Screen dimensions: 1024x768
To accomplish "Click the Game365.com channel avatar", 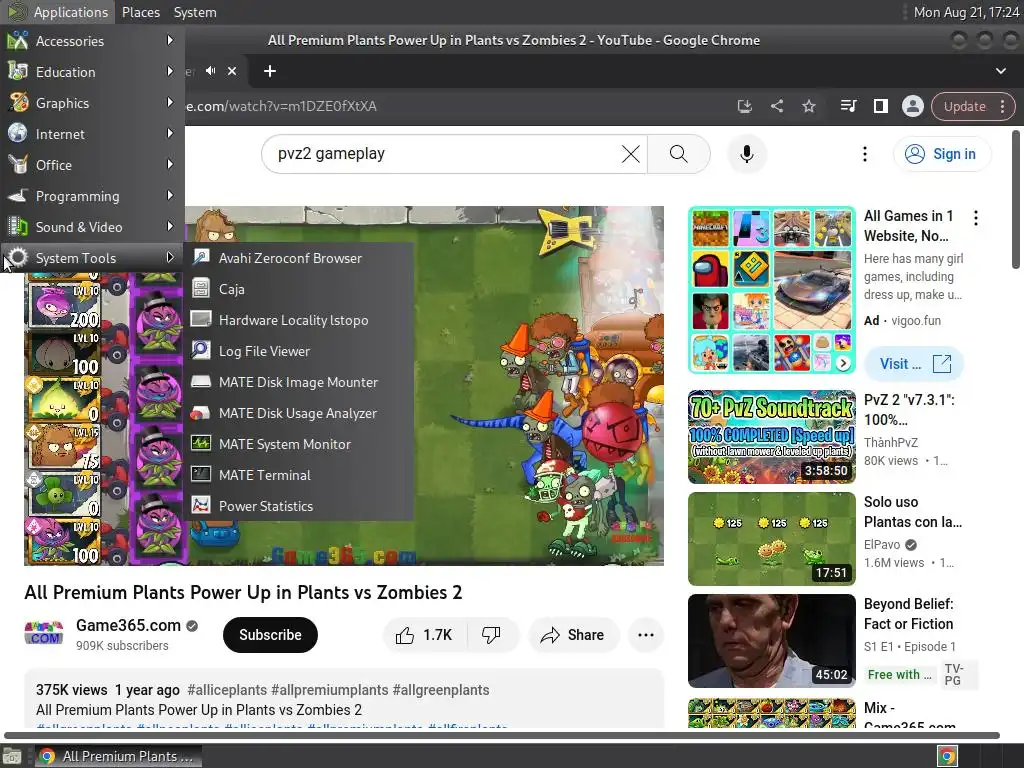I will 44,634.
